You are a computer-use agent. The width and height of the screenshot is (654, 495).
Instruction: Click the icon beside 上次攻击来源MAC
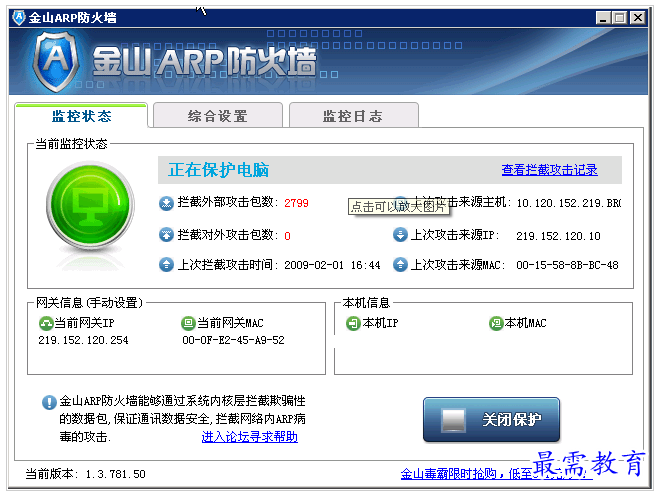pos(400,264)
